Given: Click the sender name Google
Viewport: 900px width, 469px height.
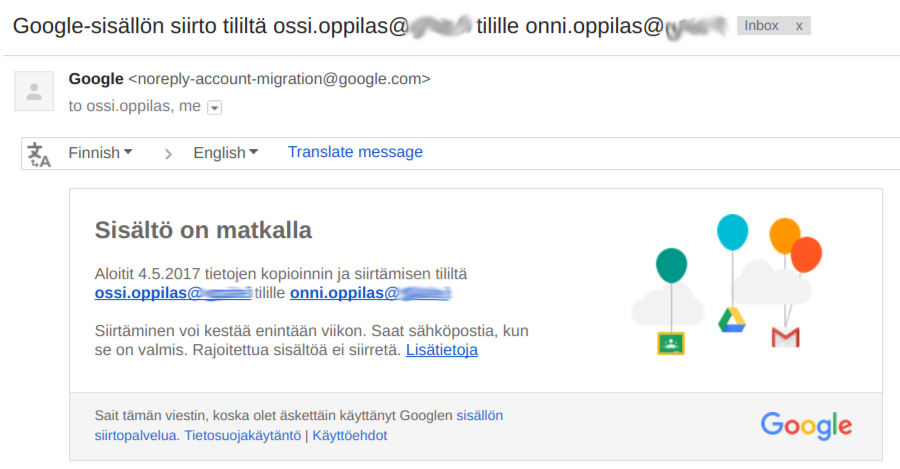Looking at the screenshot, I should coord(96,79).
